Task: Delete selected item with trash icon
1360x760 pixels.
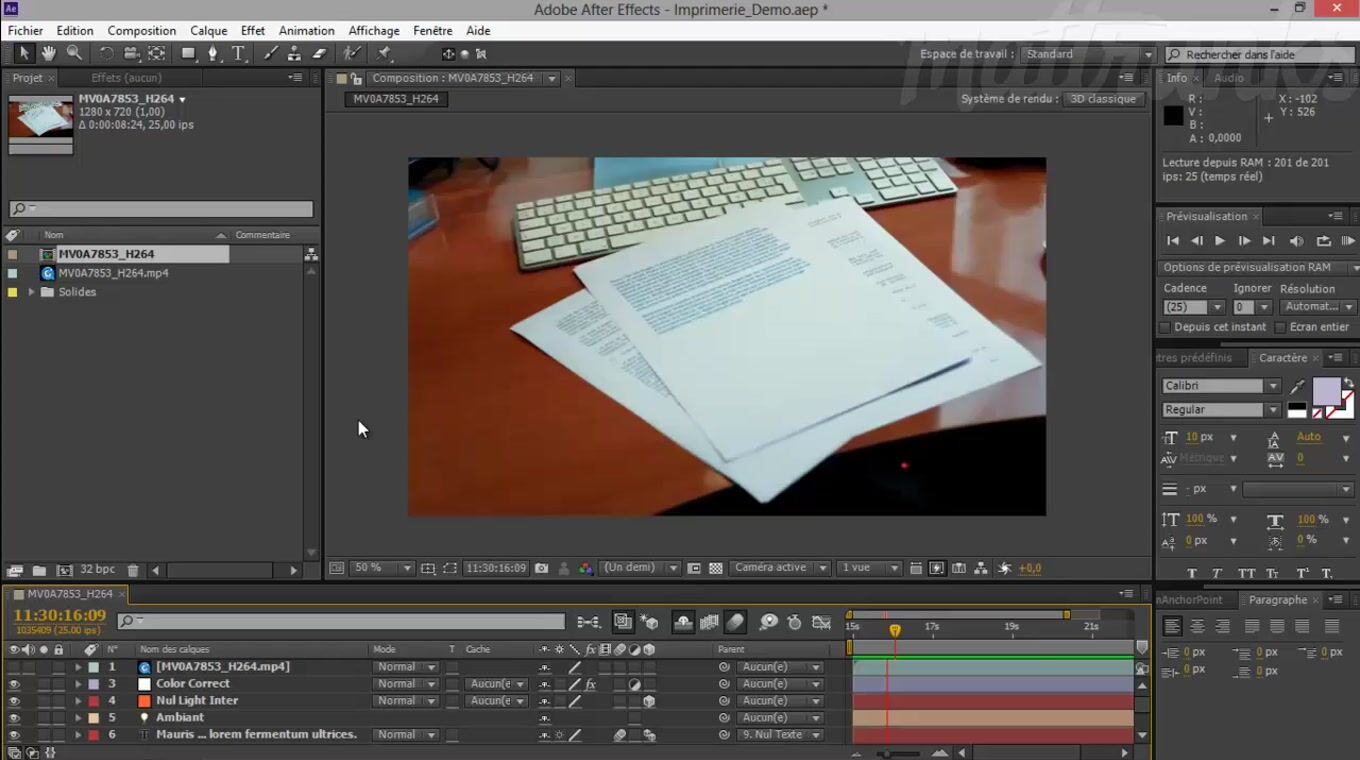Action: click(133, 570)
